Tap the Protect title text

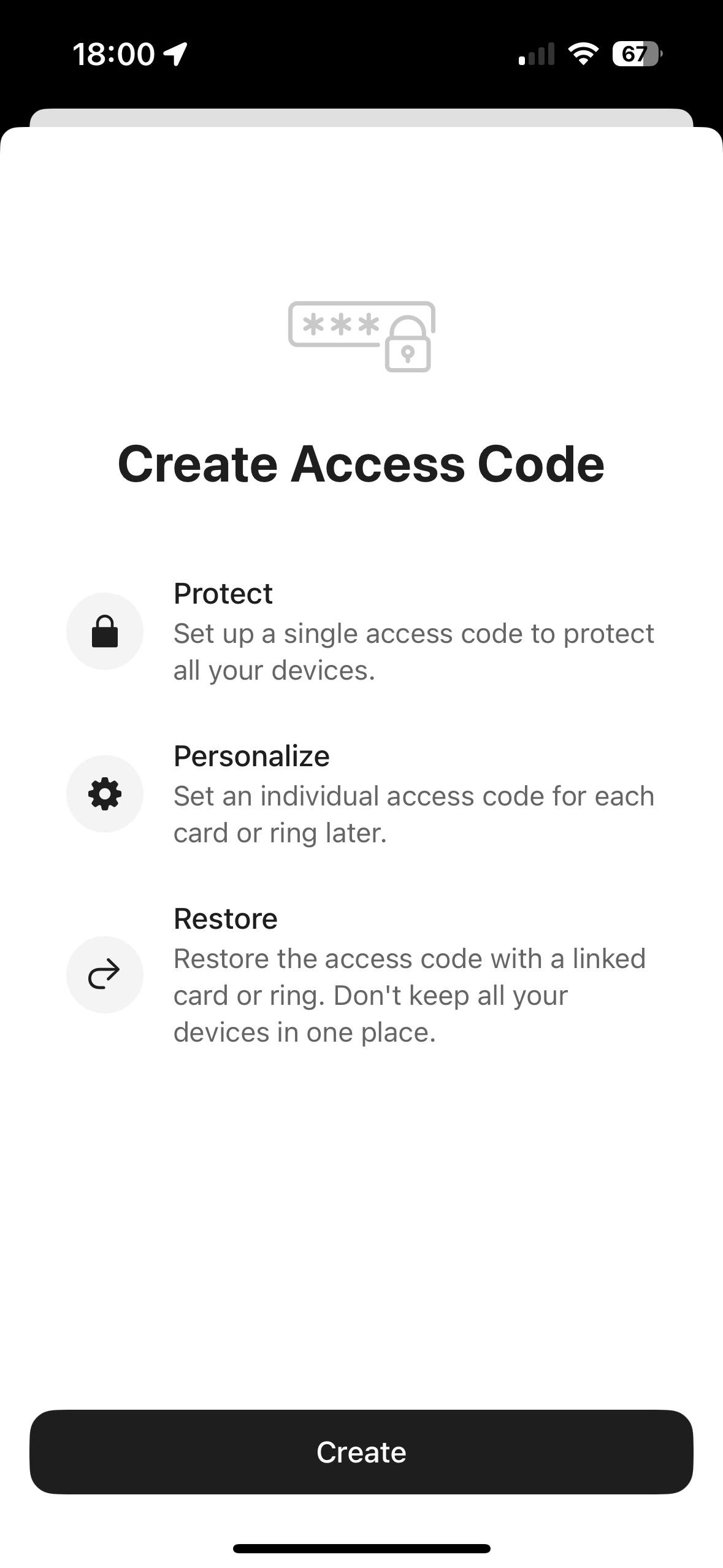click(223, 593)
